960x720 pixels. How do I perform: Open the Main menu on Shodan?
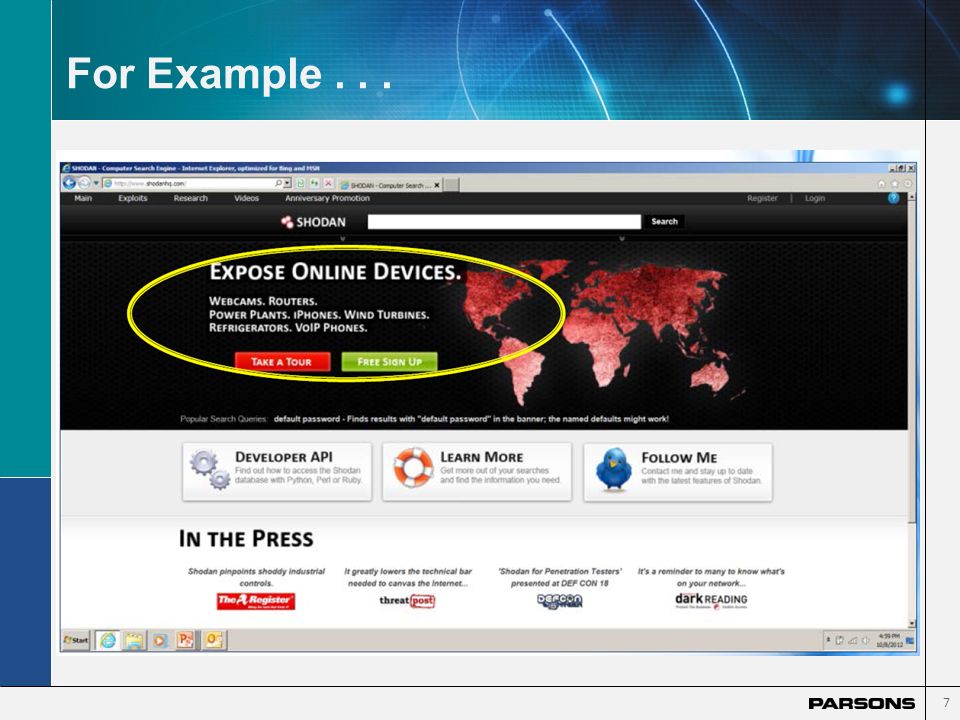[83, 198]
